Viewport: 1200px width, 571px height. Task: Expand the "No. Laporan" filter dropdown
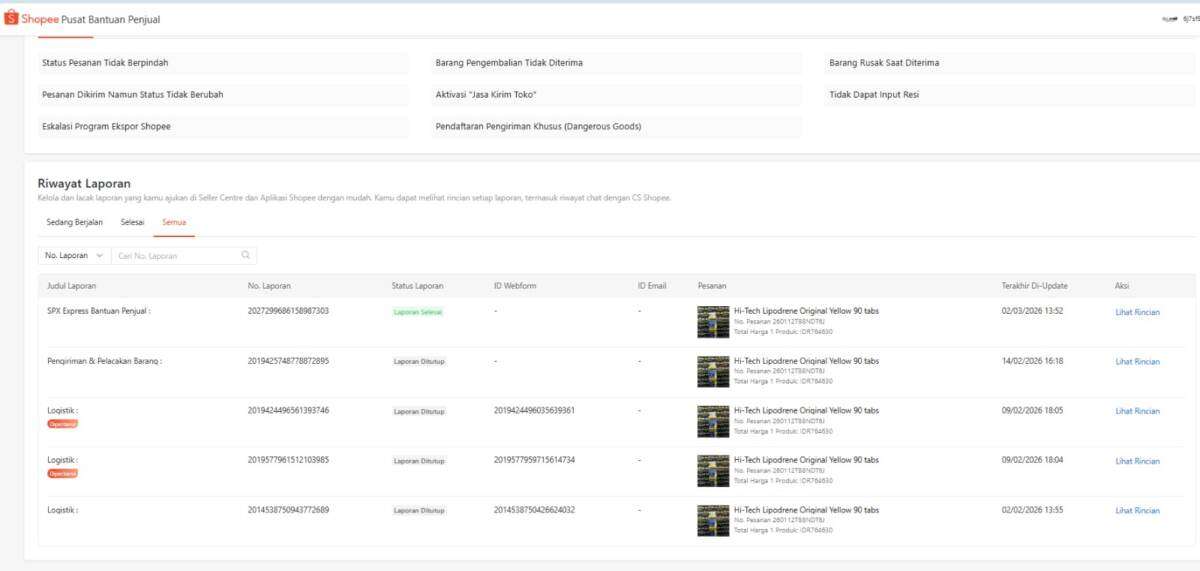[x=73, y=256]
